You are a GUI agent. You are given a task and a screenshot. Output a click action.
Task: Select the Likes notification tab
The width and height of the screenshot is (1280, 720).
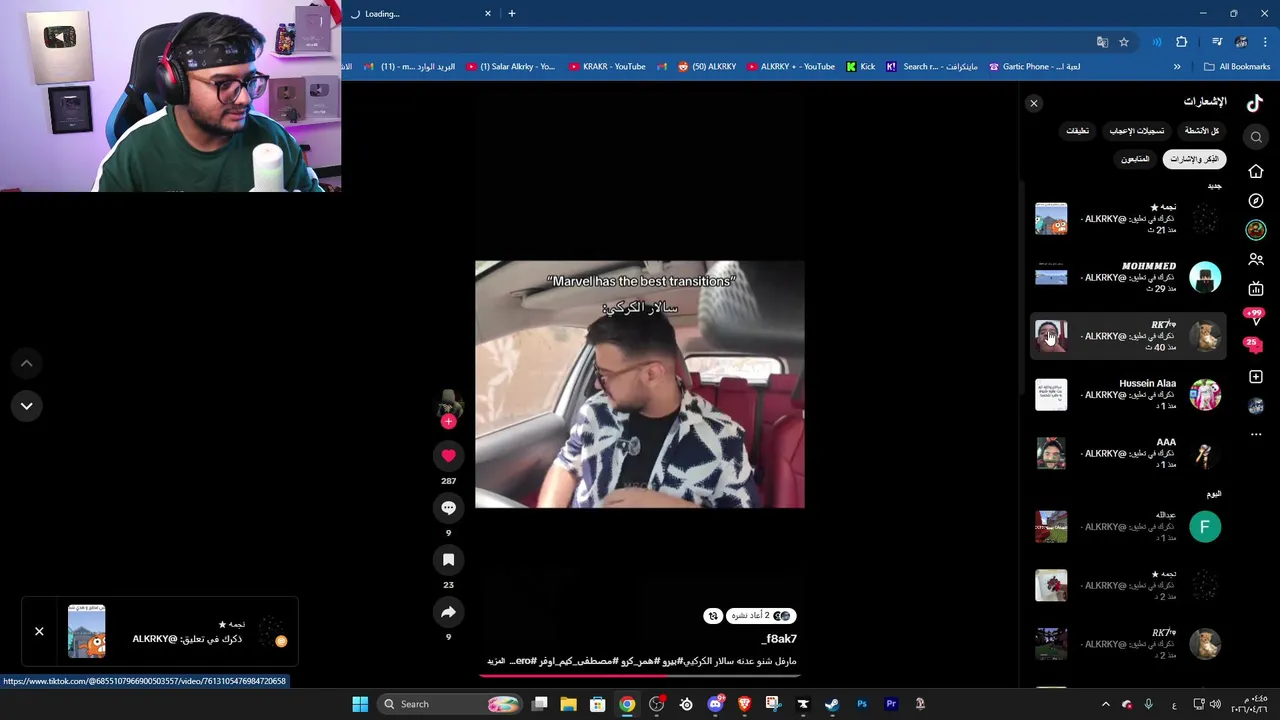pyautogui.click(x=1136, y=131)
